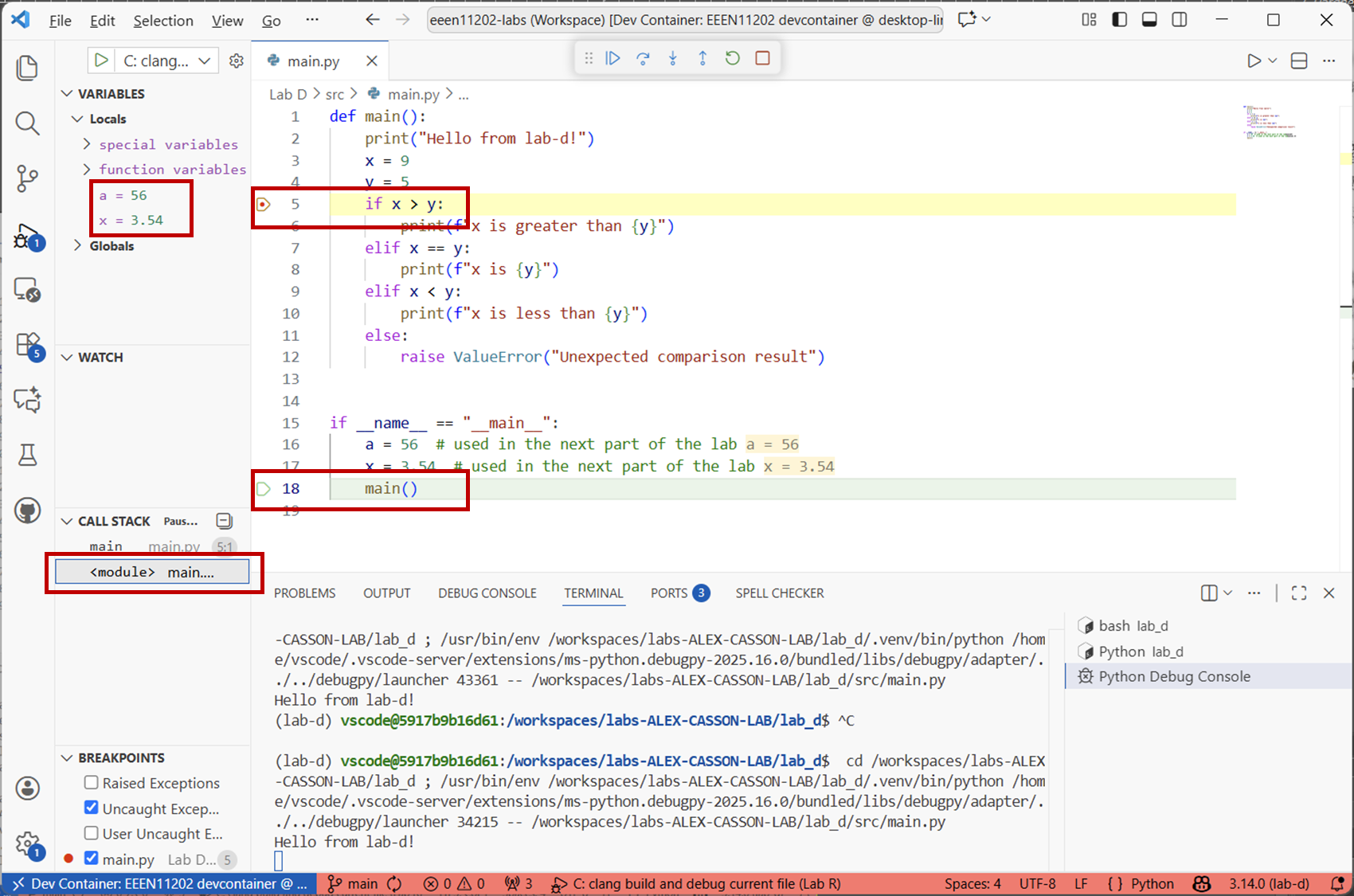The height and width of the screenshot is (896, 1354).
Task: Open the Extensions view in activity bar
Action: coord(27,345)
